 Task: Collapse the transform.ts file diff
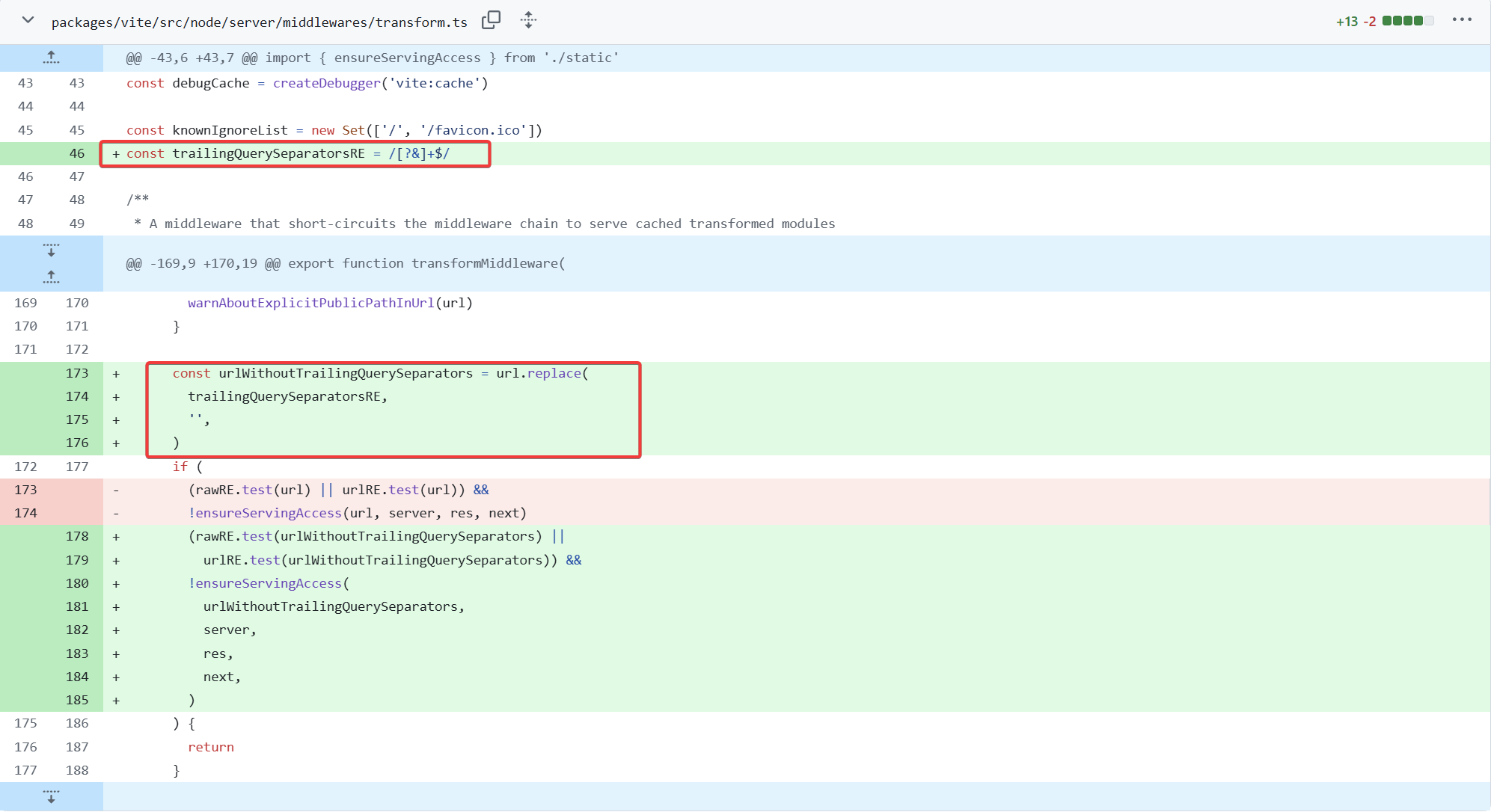[x=28, y=20]
